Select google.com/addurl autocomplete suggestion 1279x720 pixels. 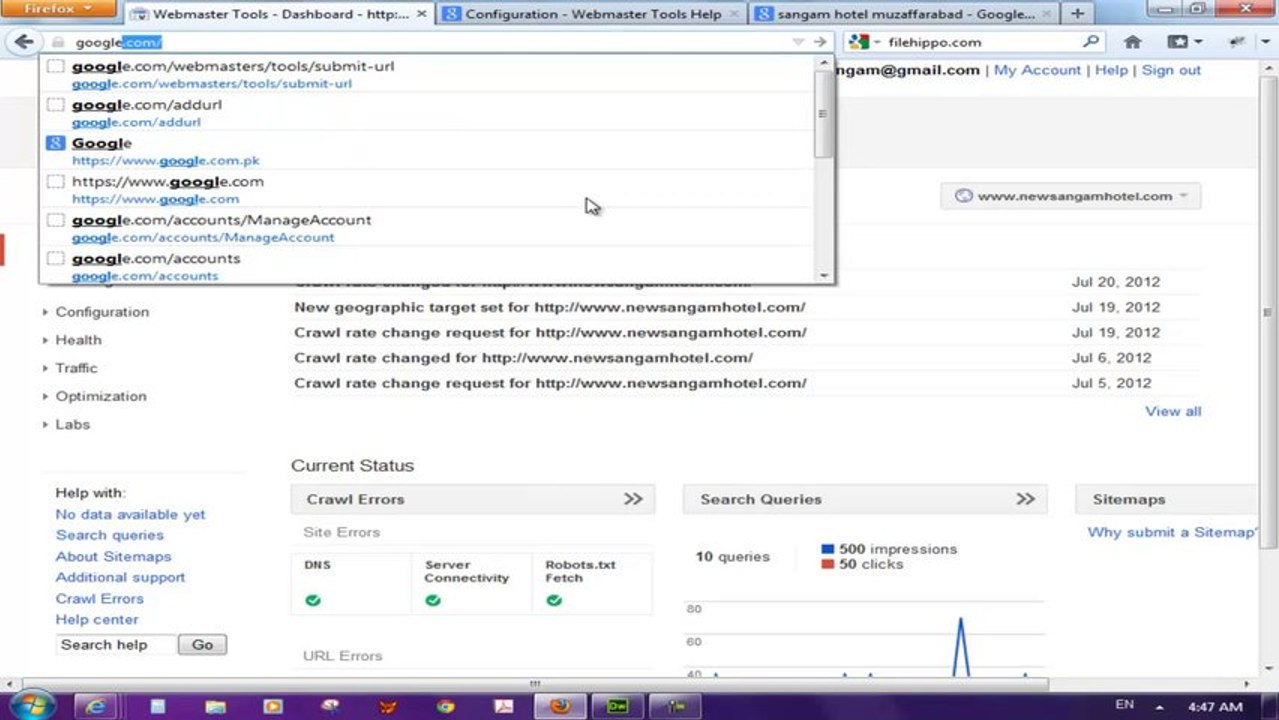coord(428,113)
